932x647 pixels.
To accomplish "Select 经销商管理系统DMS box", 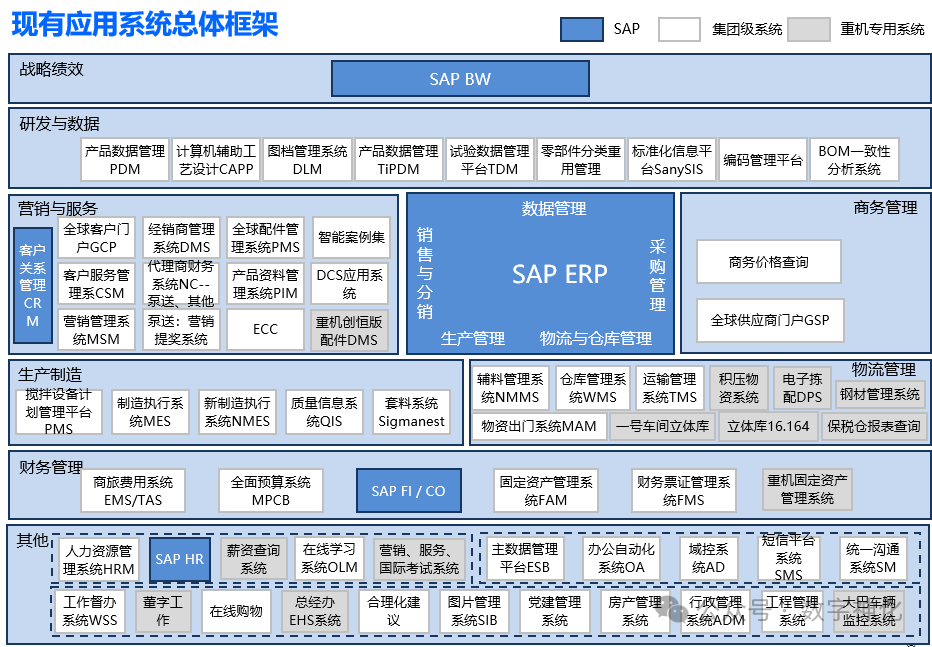I will 181,238.
